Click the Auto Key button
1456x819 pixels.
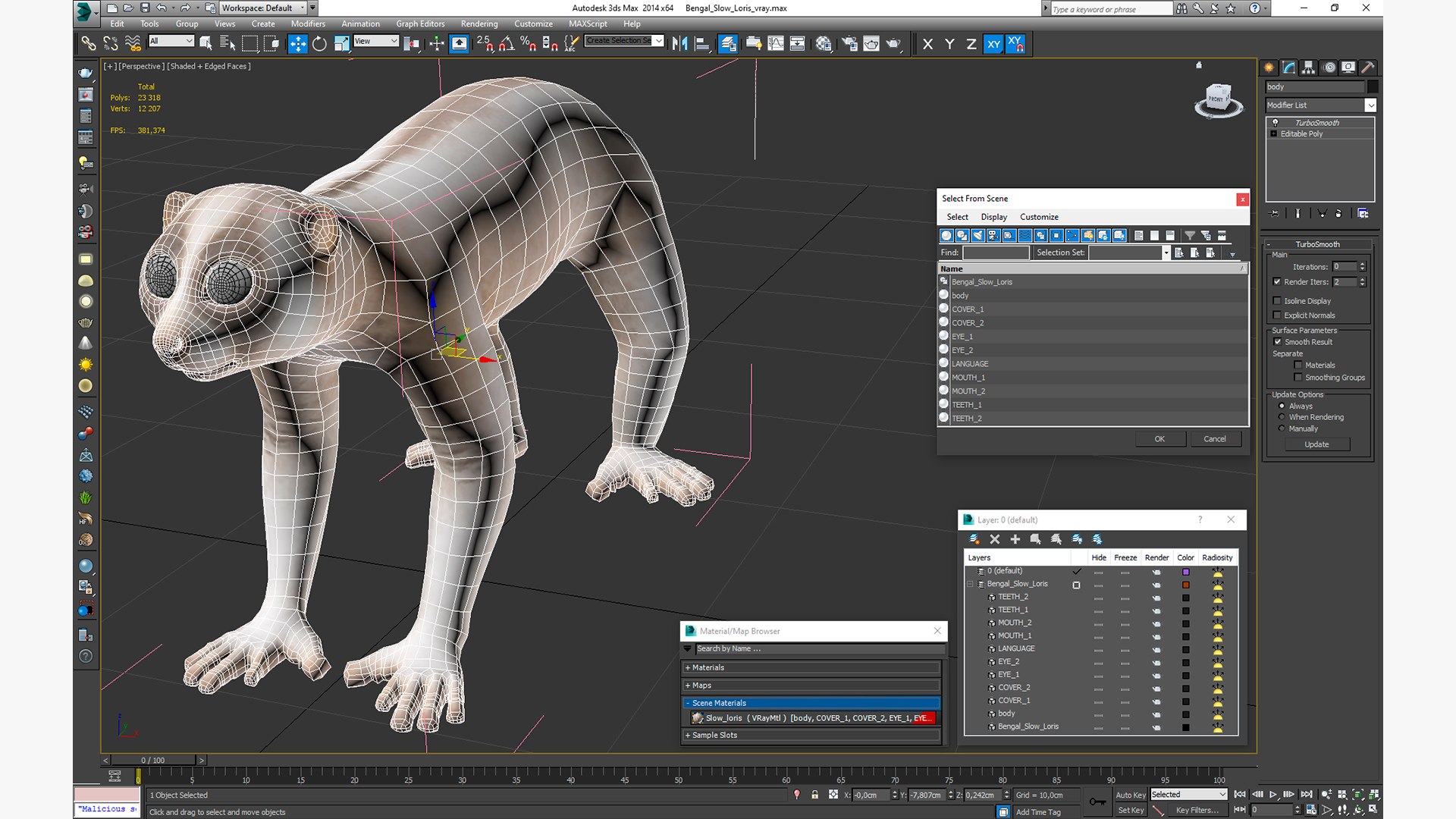tap(1130, 795)
